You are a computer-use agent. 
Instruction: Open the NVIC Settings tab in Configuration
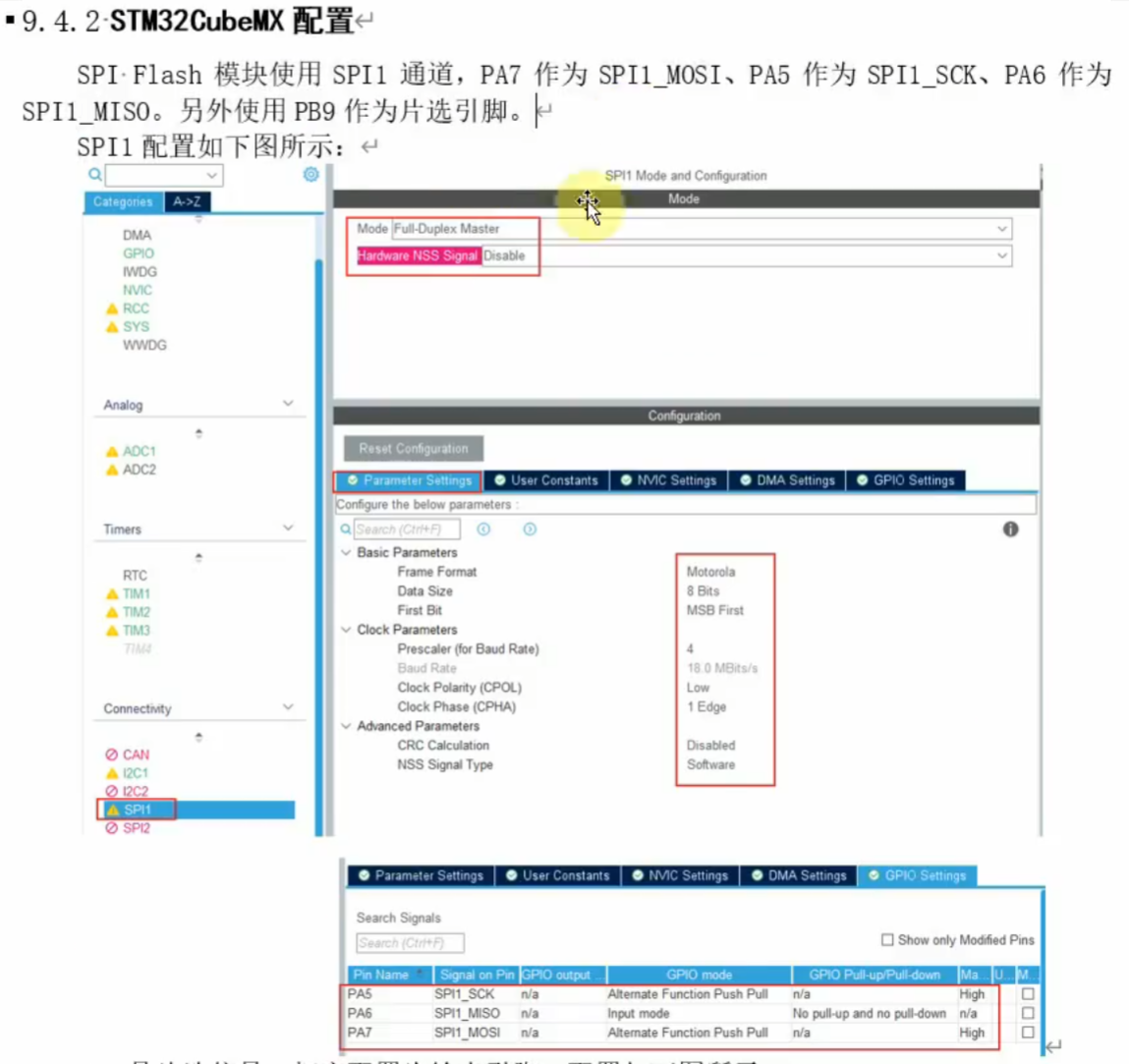(669, 480)
